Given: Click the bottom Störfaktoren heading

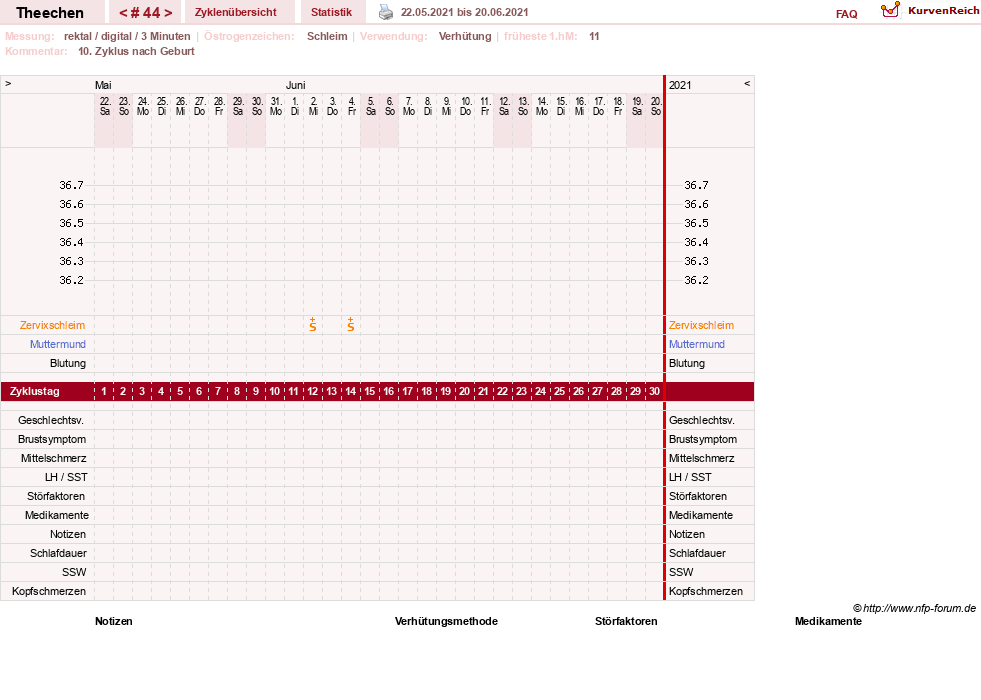Looking at the screenshot, I should [626, 621].
